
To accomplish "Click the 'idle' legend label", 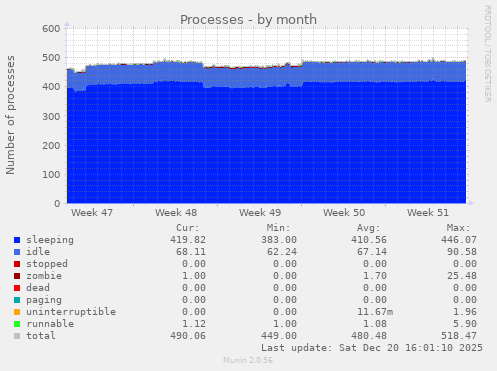I will click(x=38, y=252).
